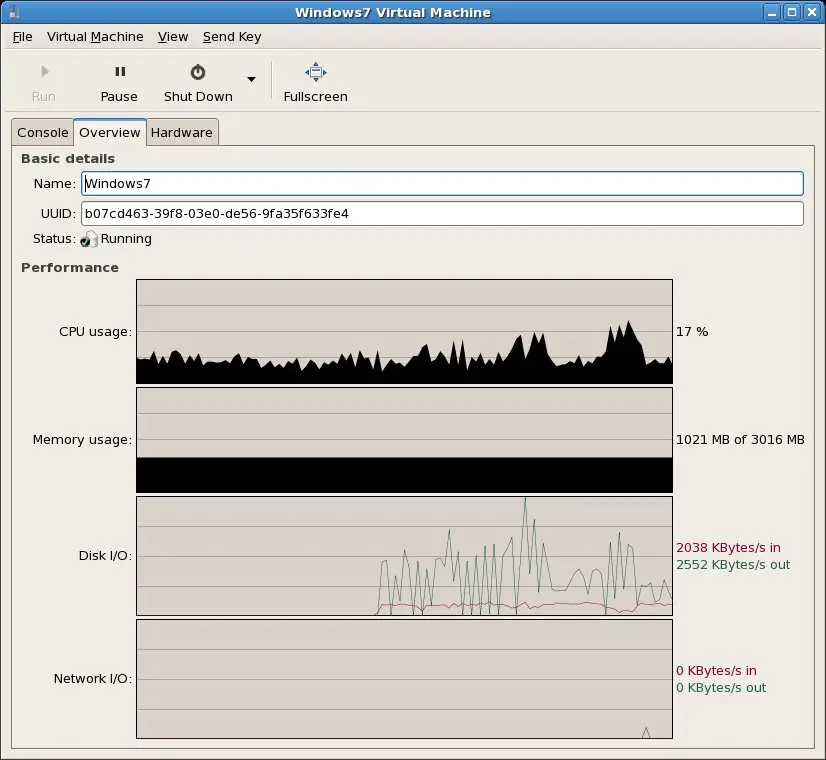The height and width of the screenshot is (760, 826).
Task: Switch to the Hardware tab
Action: tap(182, 133)
